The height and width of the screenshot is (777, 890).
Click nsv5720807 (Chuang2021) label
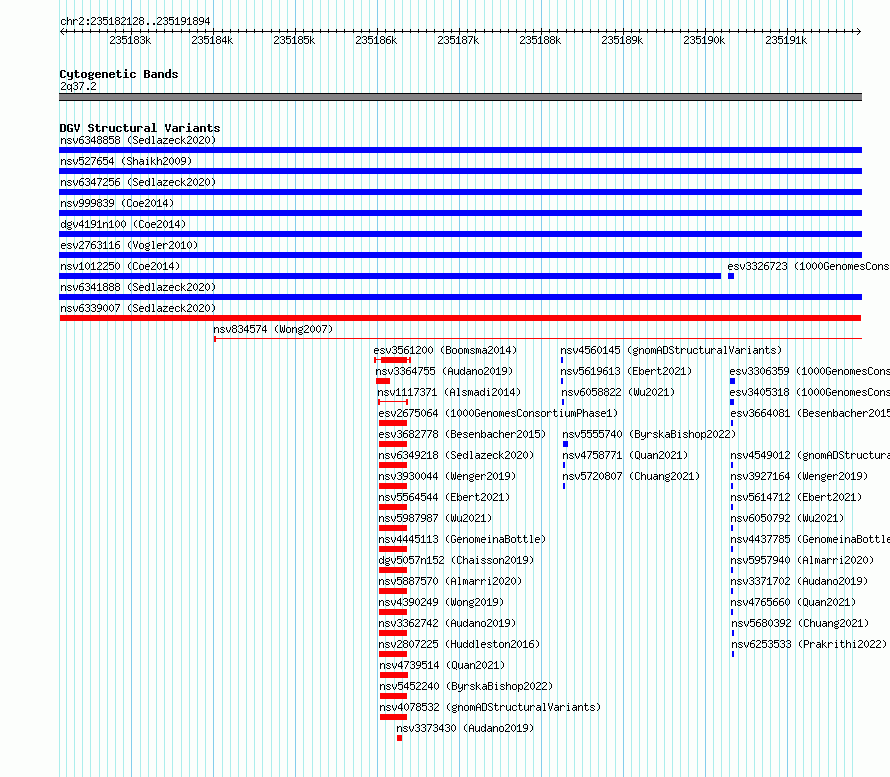point(631,476)
